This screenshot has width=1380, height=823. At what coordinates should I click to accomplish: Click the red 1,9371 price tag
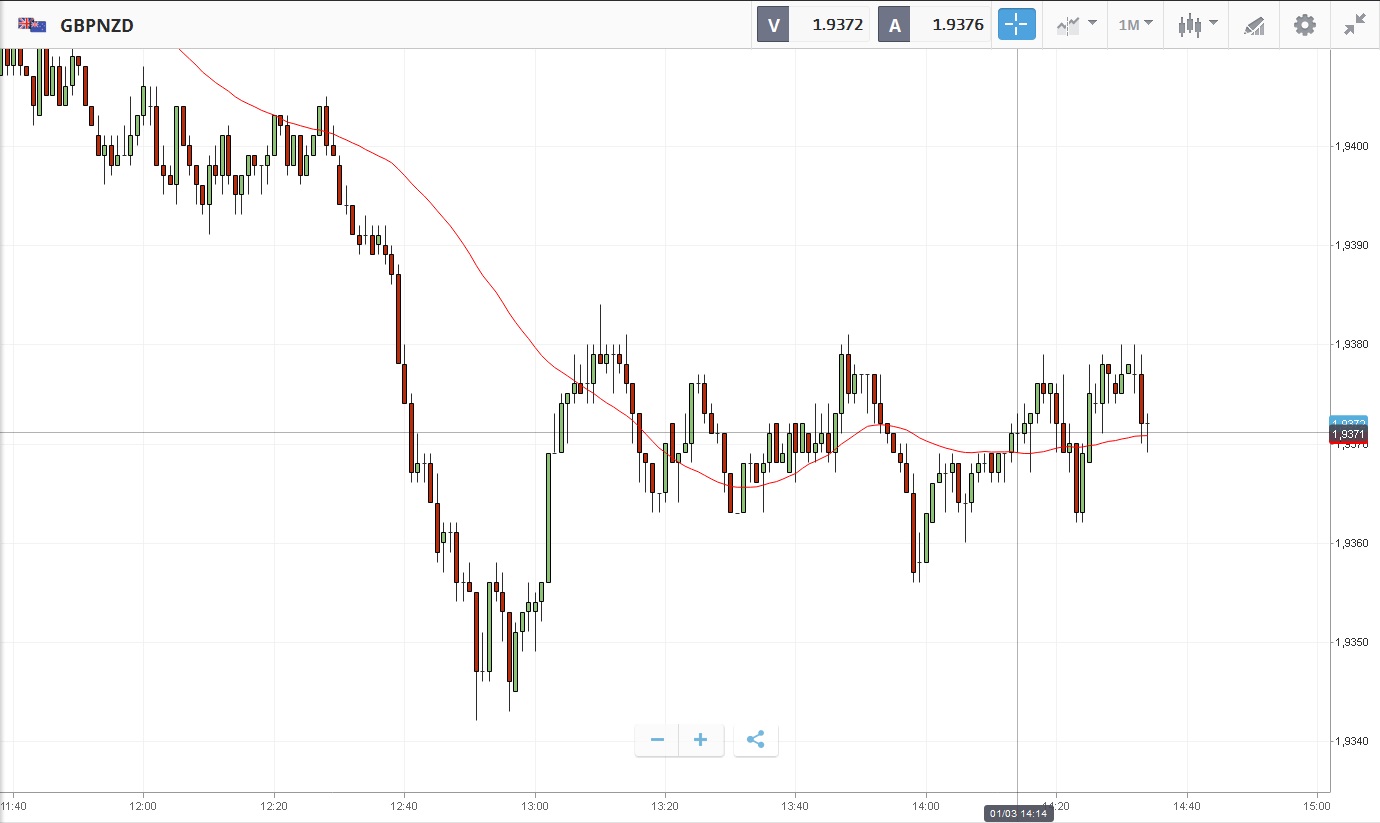tap(1348, 435)
